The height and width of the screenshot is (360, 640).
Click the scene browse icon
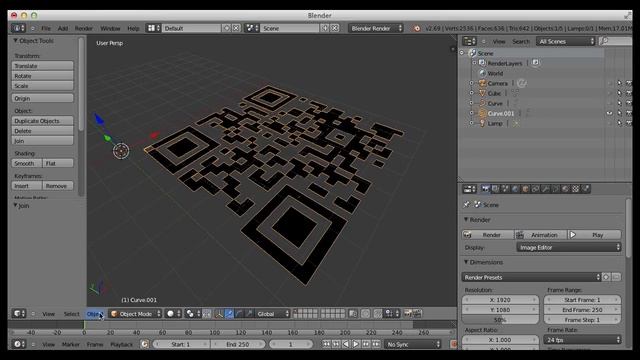(252, 28)
